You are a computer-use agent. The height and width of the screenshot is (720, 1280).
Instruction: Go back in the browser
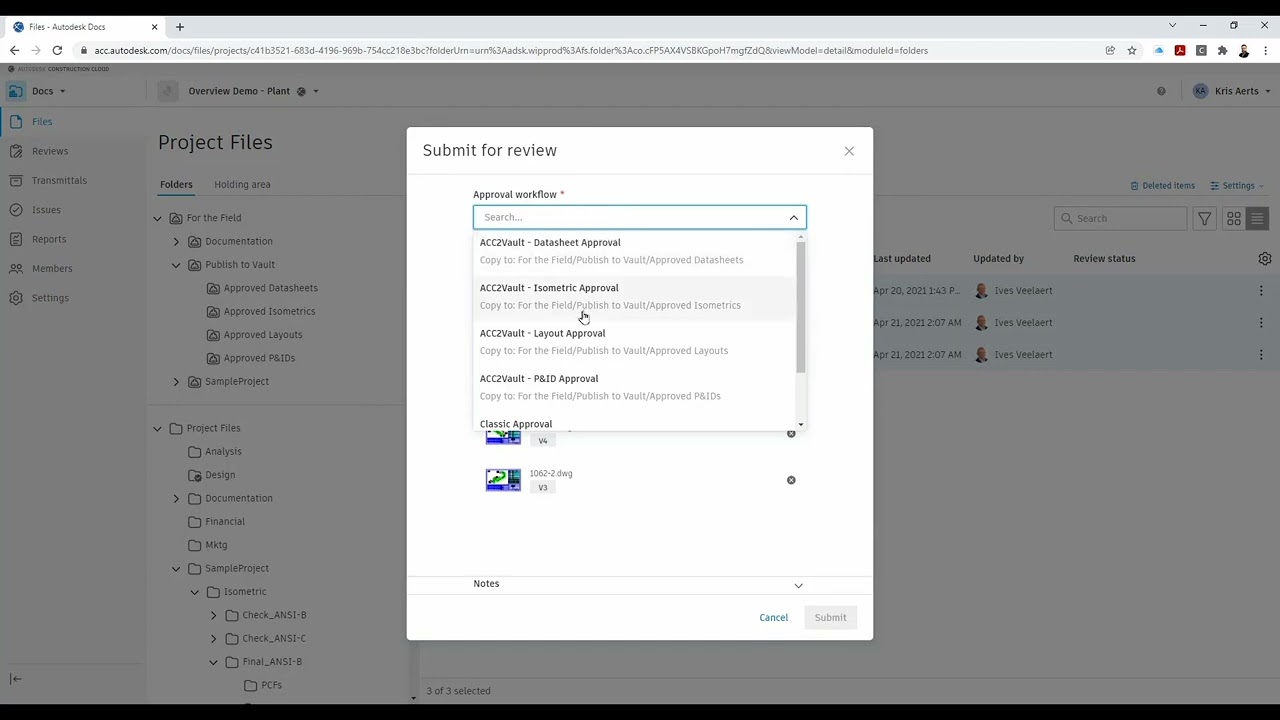pos(14,50)
